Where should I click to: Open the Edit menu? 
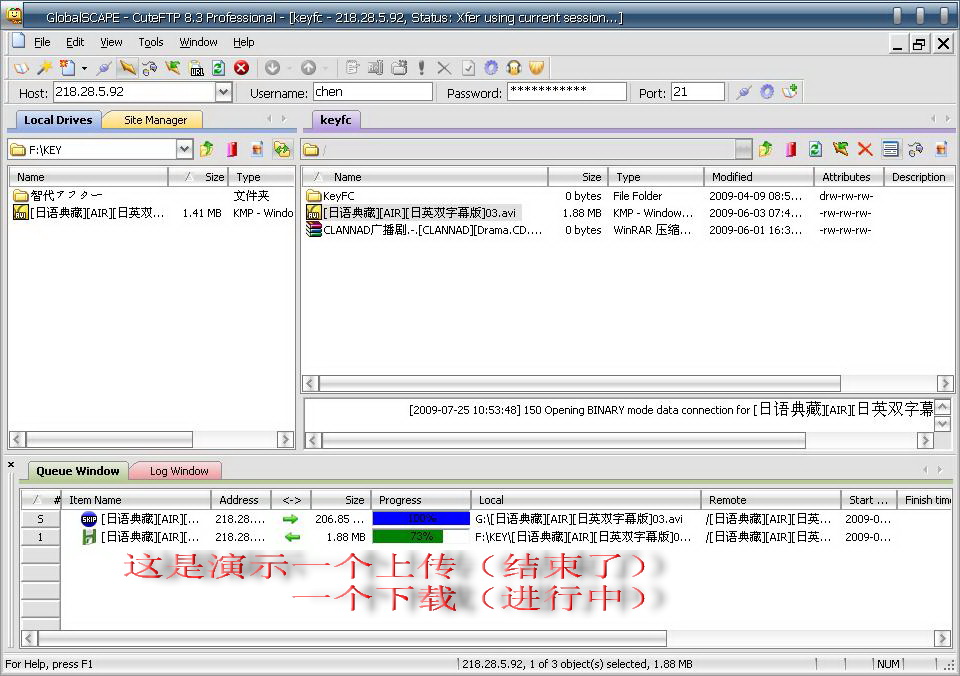(75, 42)
